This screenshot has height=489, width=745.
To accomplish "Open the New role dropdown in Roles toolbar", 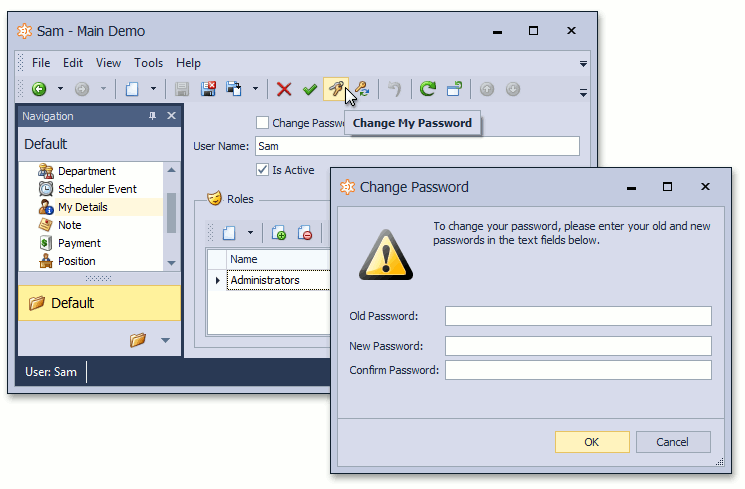I will [x=250, y=233].
